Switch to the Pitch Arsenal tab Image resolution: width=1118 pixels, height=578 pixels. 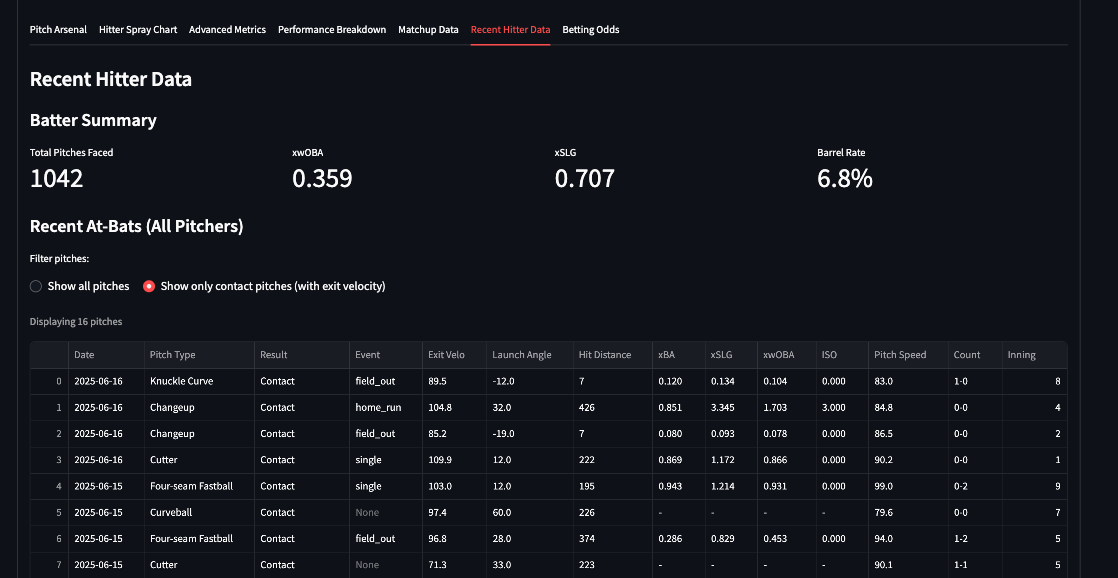point(58,29)
